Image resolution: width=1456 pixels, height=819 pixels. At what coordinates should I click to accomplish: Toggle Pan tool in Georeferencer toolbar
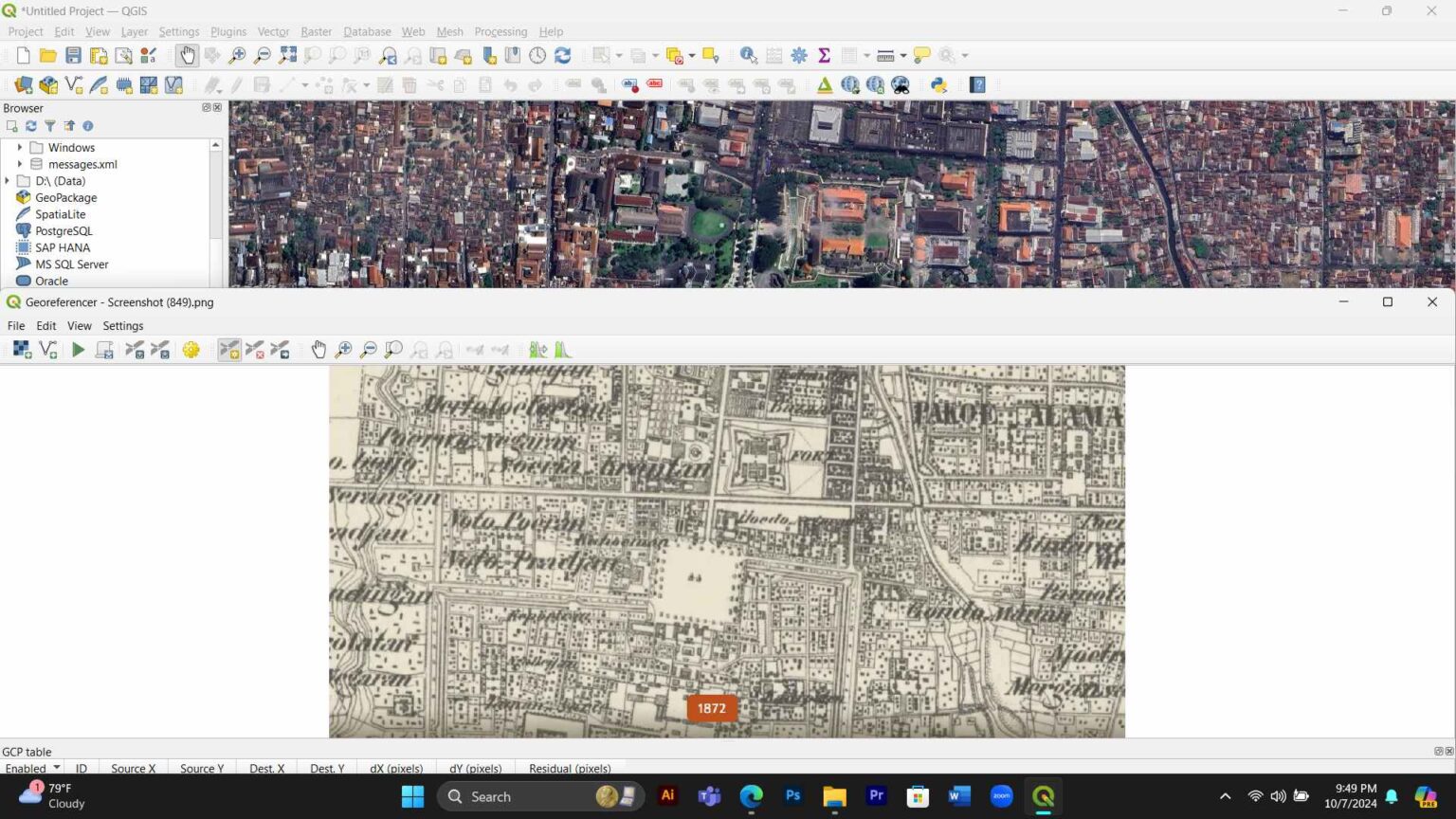point(318,350)
